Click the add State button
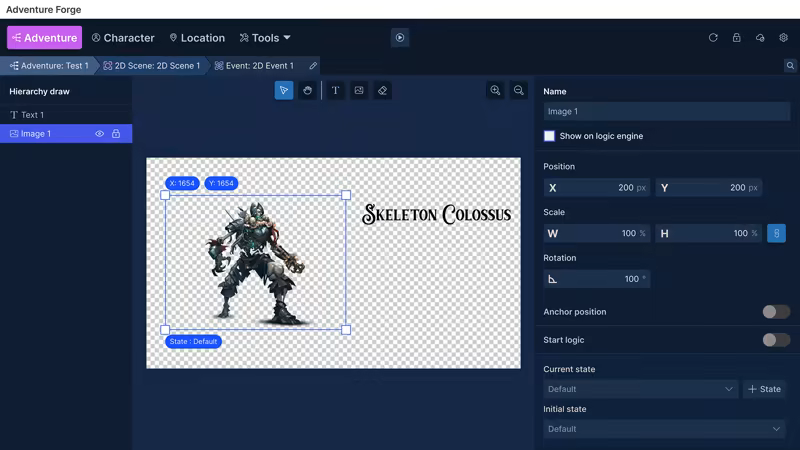The height and width of the screenshot is (450, 800). [x=765, y=389]
